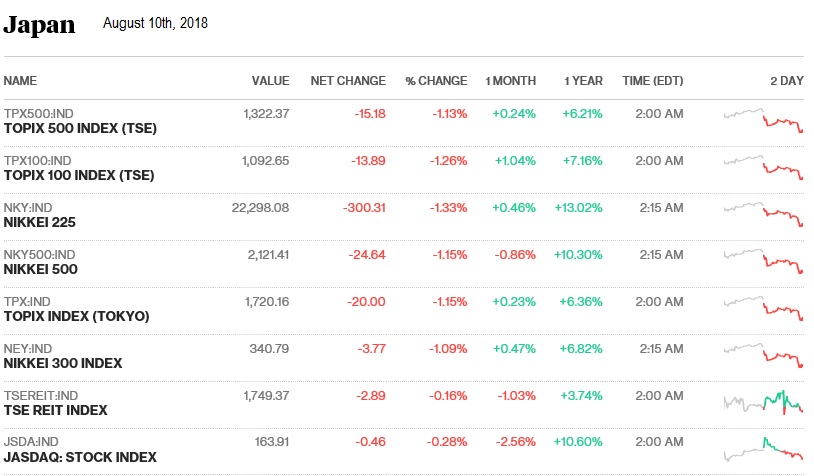The height and width of the screenshot is (476, 814).
Task: Click the August 10th, 2018 date
Action: coord(155,23)
